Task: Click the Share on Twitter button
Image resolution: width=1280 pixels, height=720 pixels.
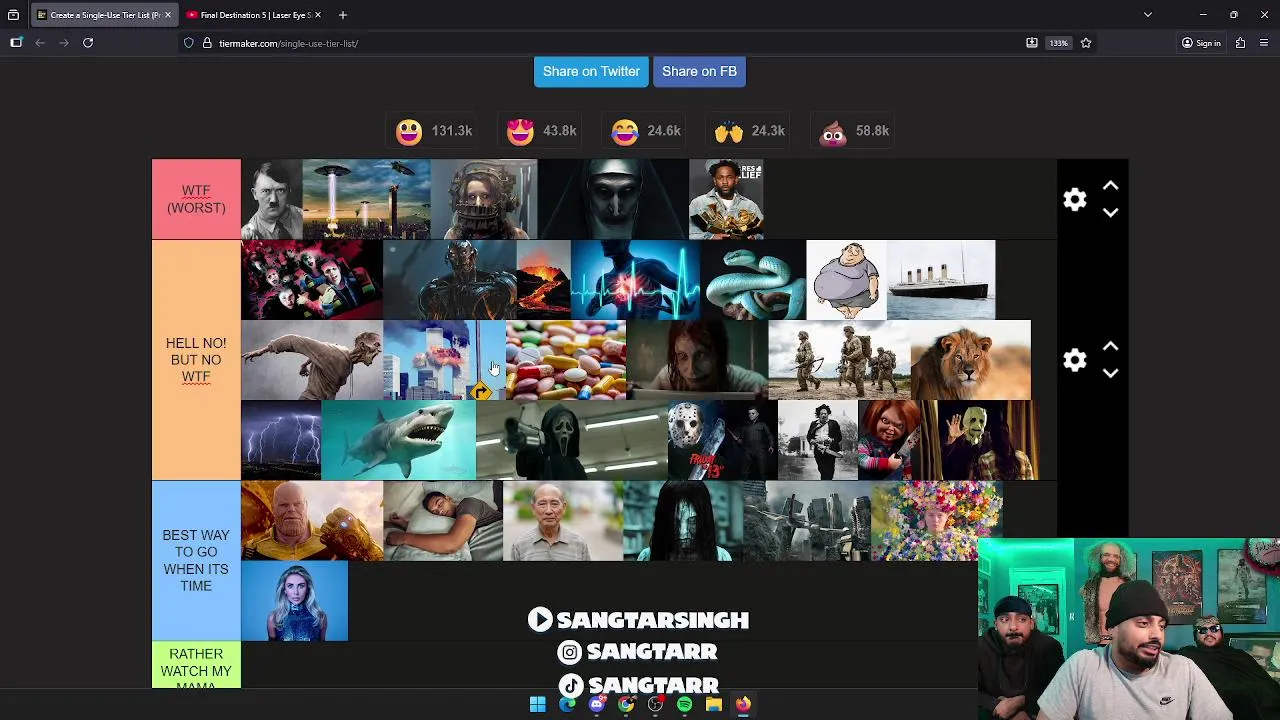Action: [591, 71]
